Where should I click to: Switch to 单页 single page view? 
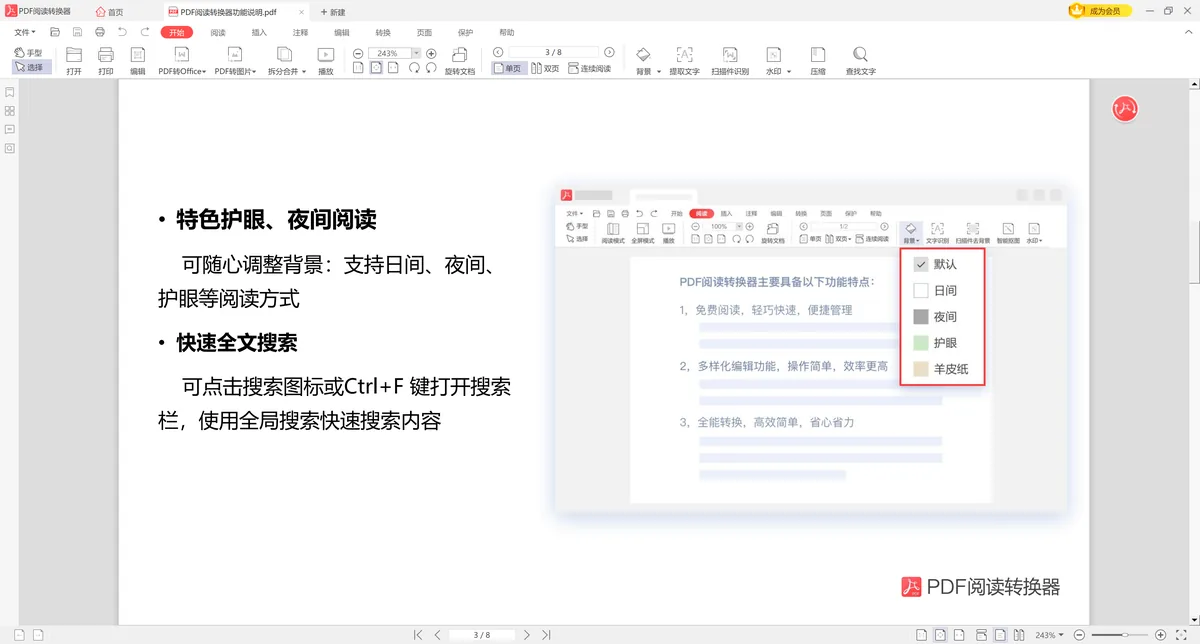tap(508, 68)
